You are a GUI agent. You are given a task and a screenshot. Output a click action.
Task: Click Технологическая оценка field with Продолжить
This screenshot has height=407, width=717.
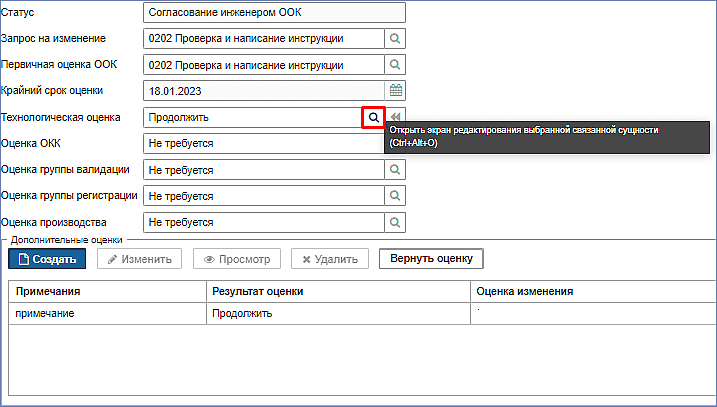tap(252, 117)
